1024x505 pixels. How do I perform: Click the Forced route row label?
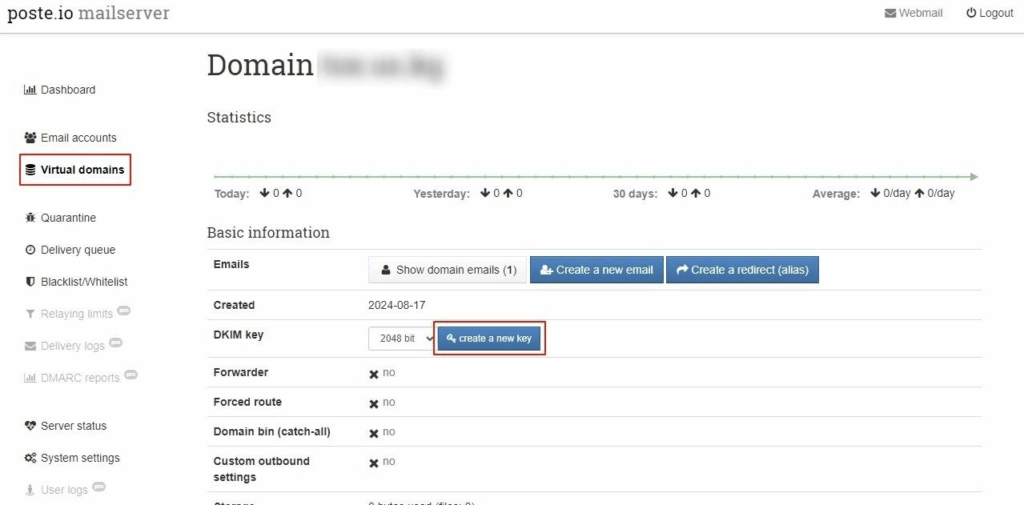(248, 402)
